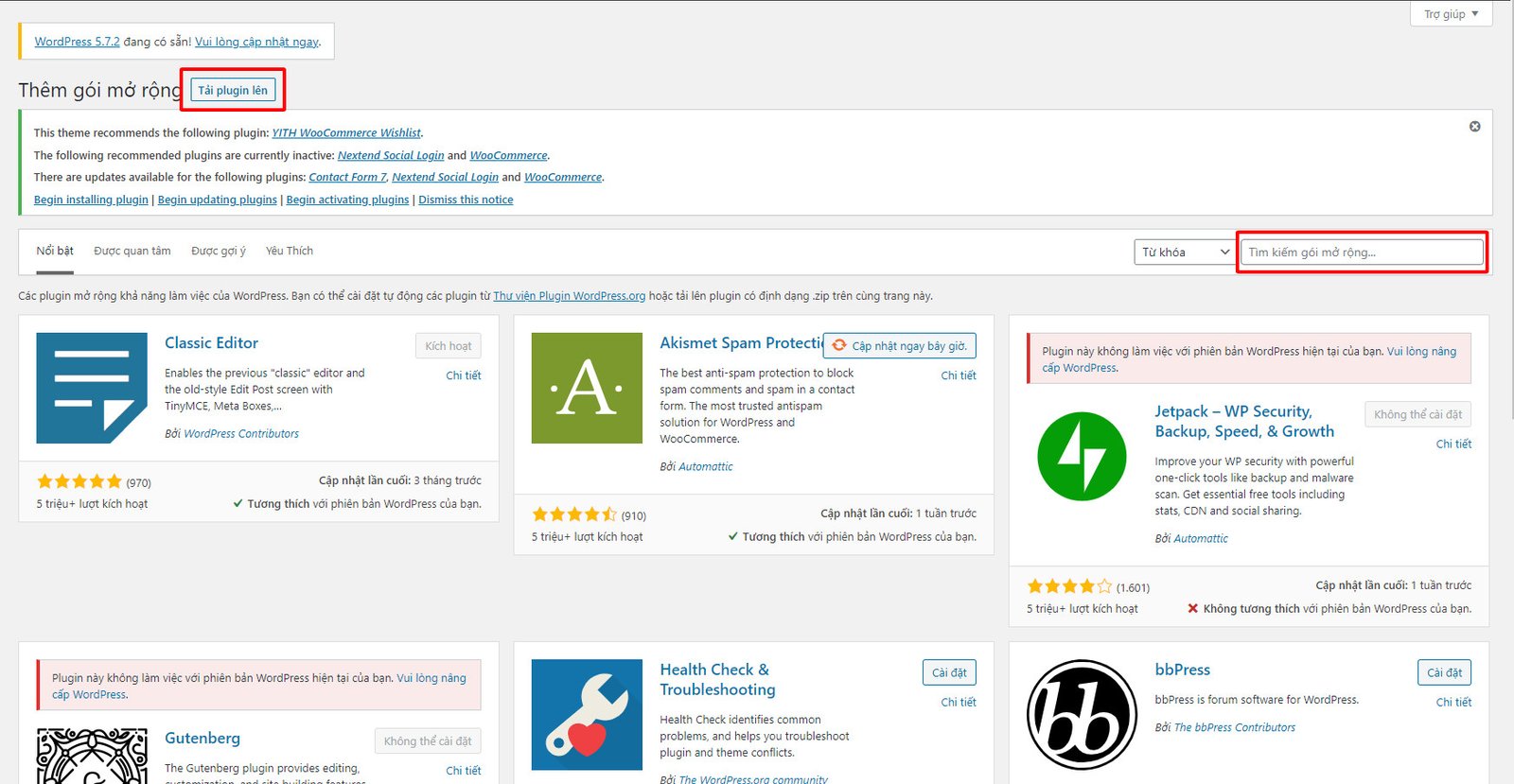The width and height of the screenshot is (1514, 784).
Task: Click the Tải plugin lên button
Action: pos(233,90)
